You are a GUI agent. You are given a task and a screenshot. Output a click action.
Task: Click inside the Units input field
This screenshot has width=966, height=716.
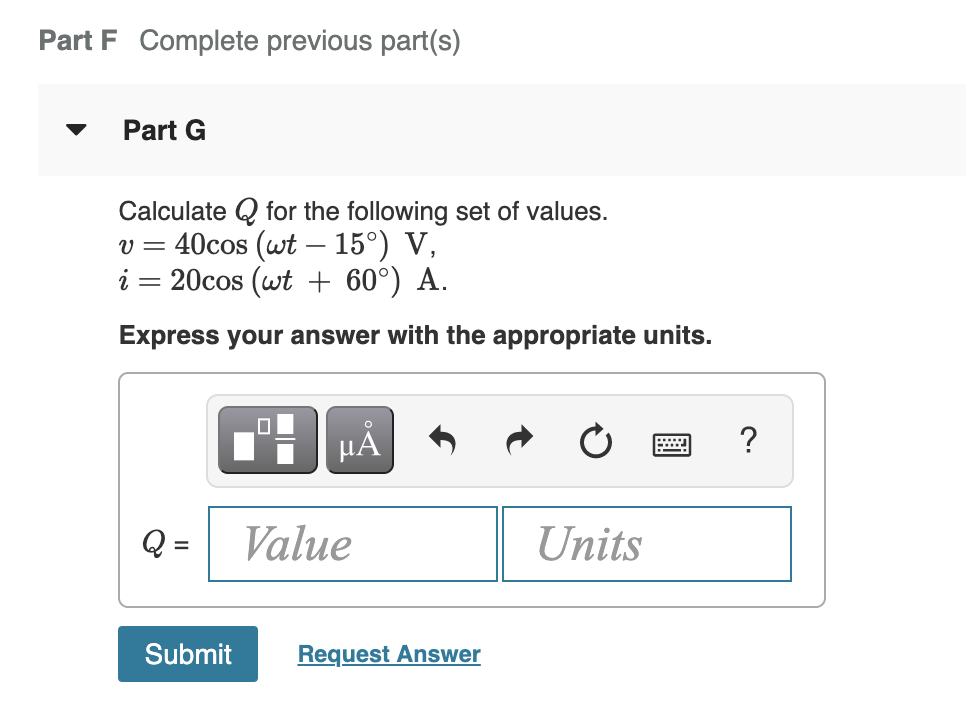point(646,543)
